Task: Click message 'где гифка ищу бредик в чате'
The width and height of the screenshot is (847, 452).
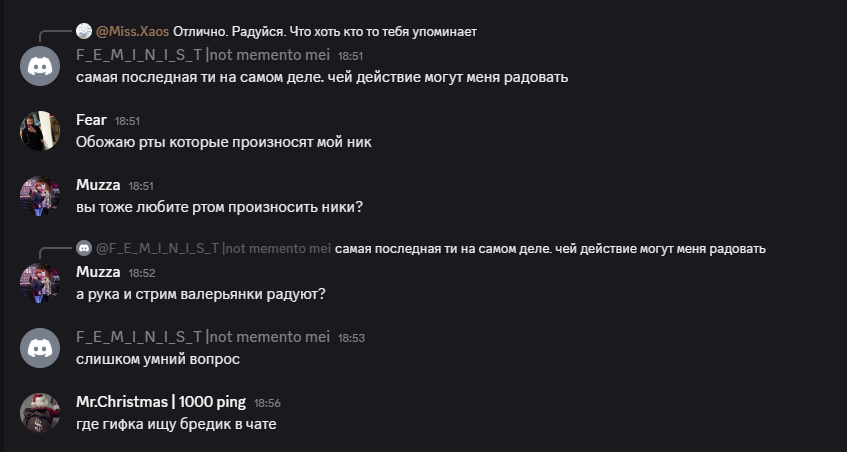Action: [176, 424]
